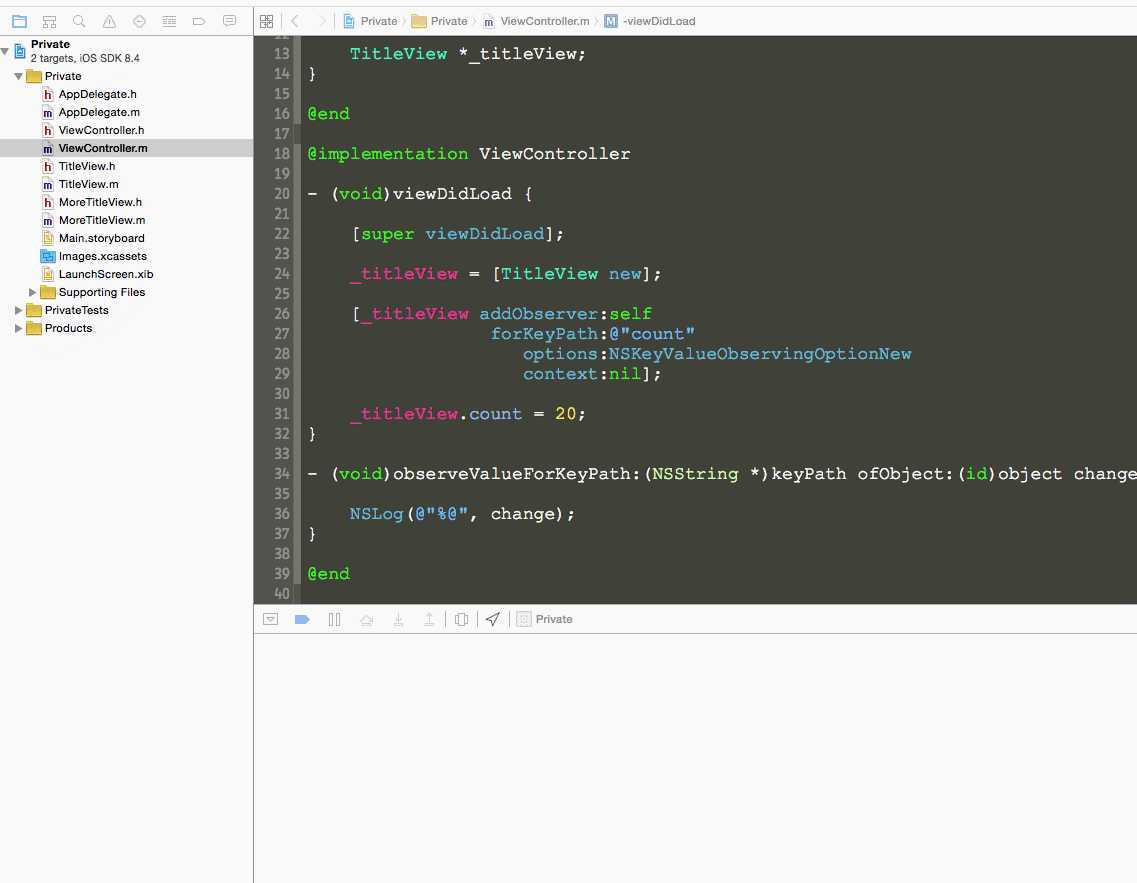
Task: Open the Debug View Hierarchy icon
Action: (x=461, y=619)
